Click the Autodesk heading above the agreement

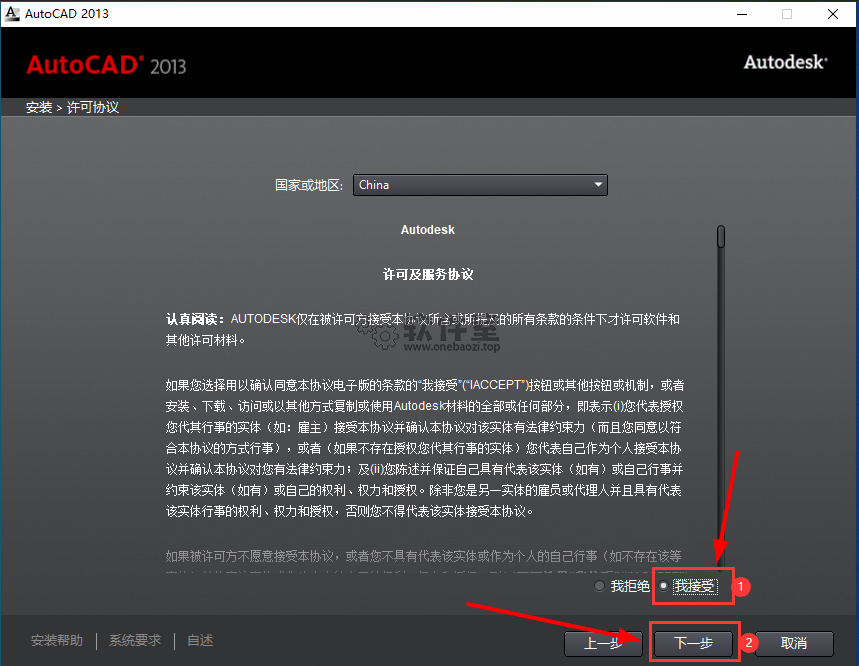tap(428, 230)
